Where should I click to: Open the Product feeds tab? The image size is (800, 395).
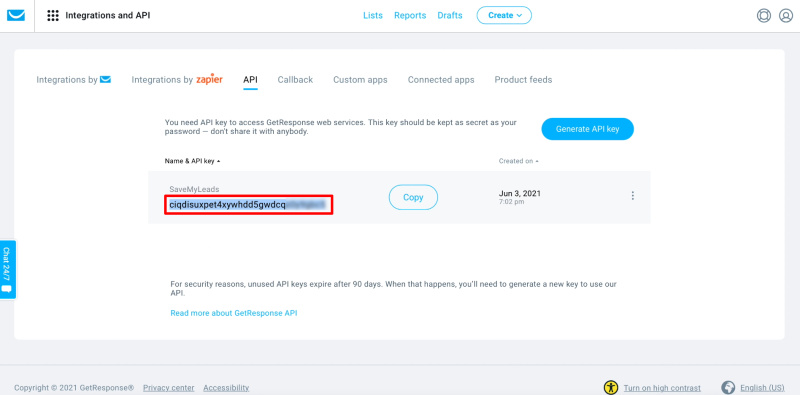[523, 80]
